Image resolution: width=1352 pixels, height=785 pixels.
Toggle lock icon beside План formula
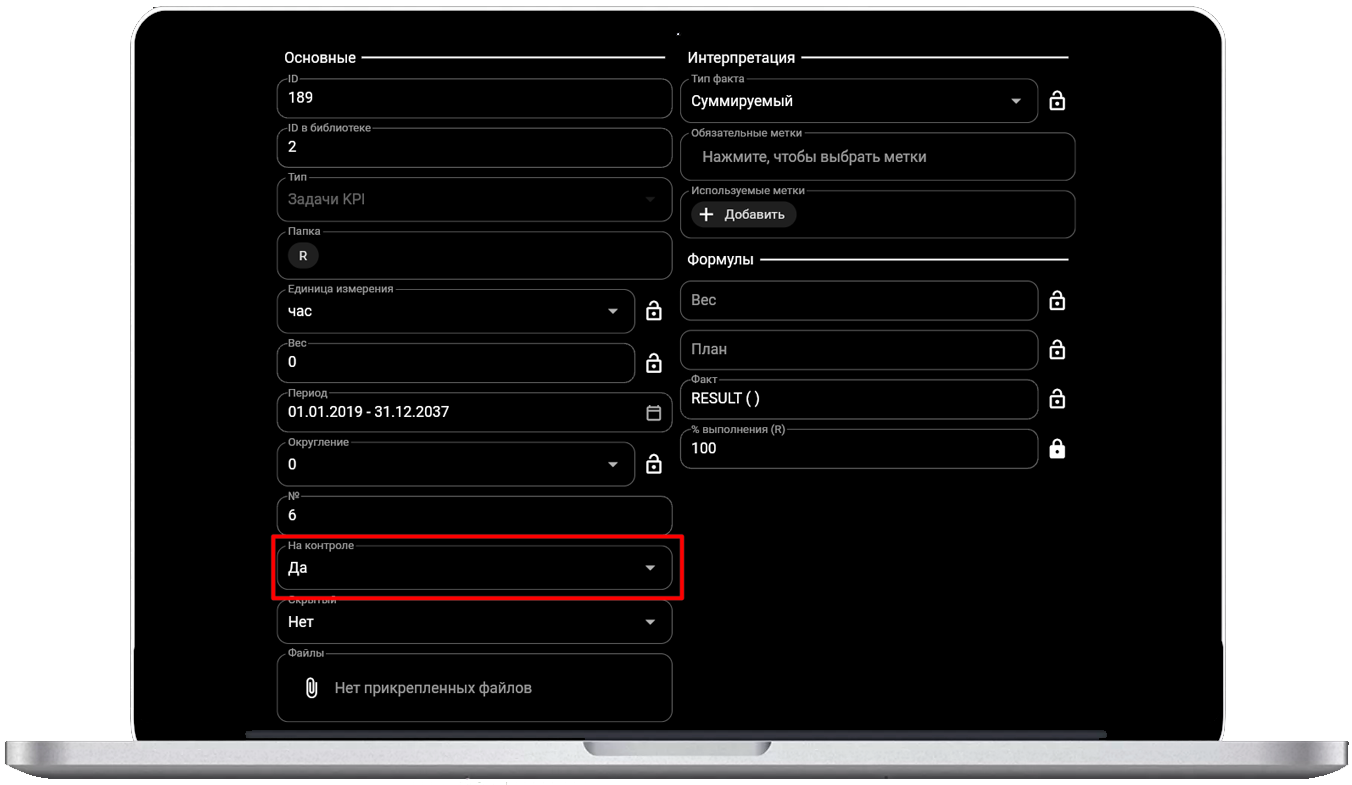click(1057, 350)
